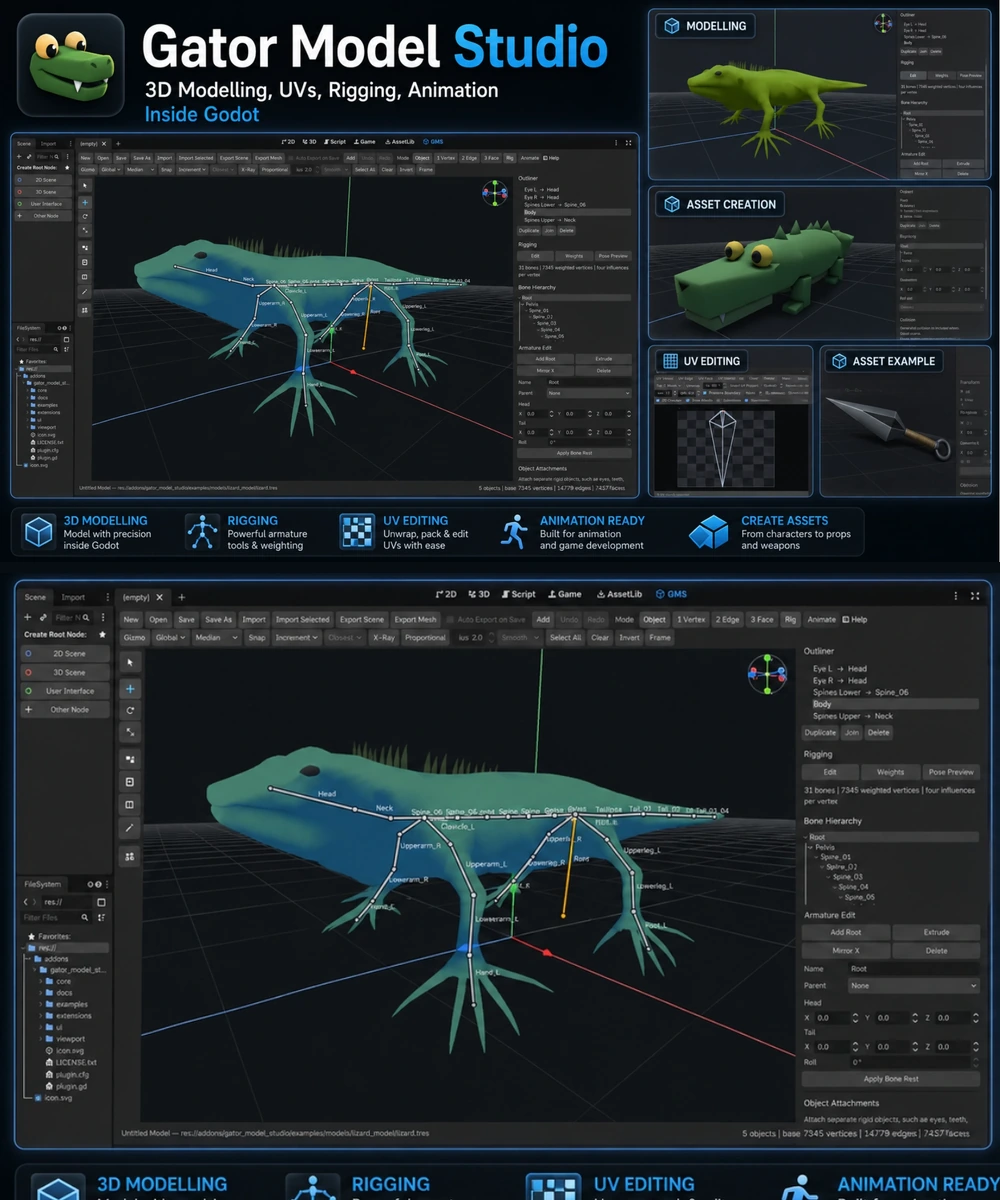
Task: Toggle X-Ray in the enlarged editor toolbar
Action: (x=383, y=637)
